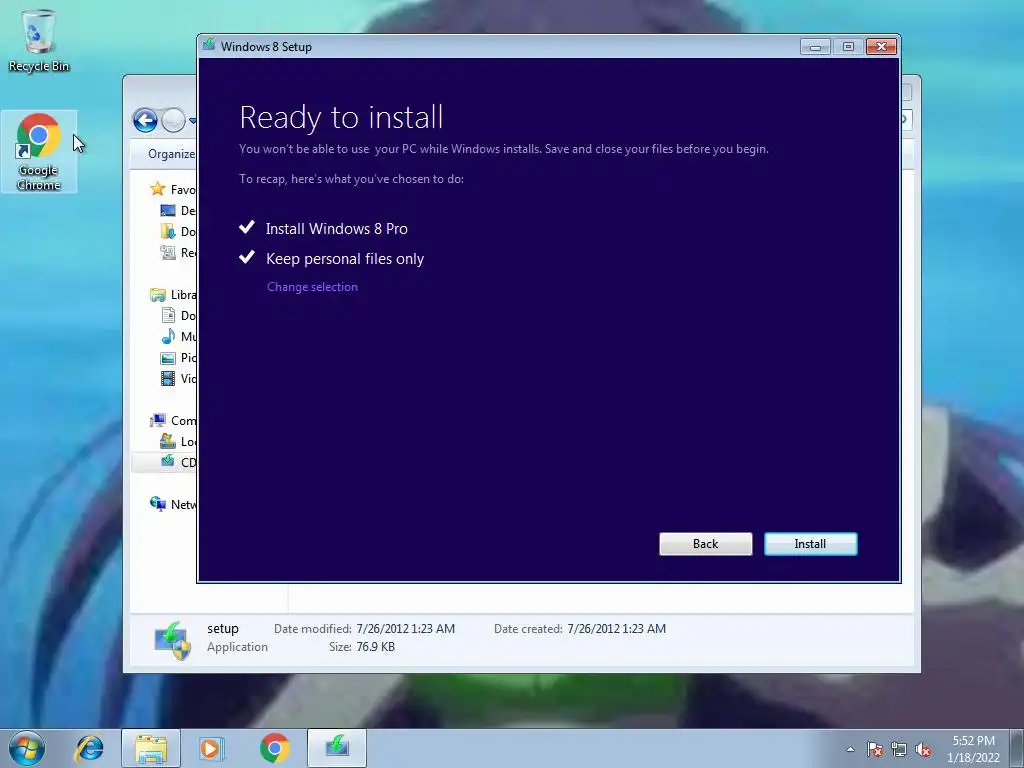Maximize the Windows 8 Setup window
The width and height of the screenshot is (1024, 768).
tap(848, 46)
